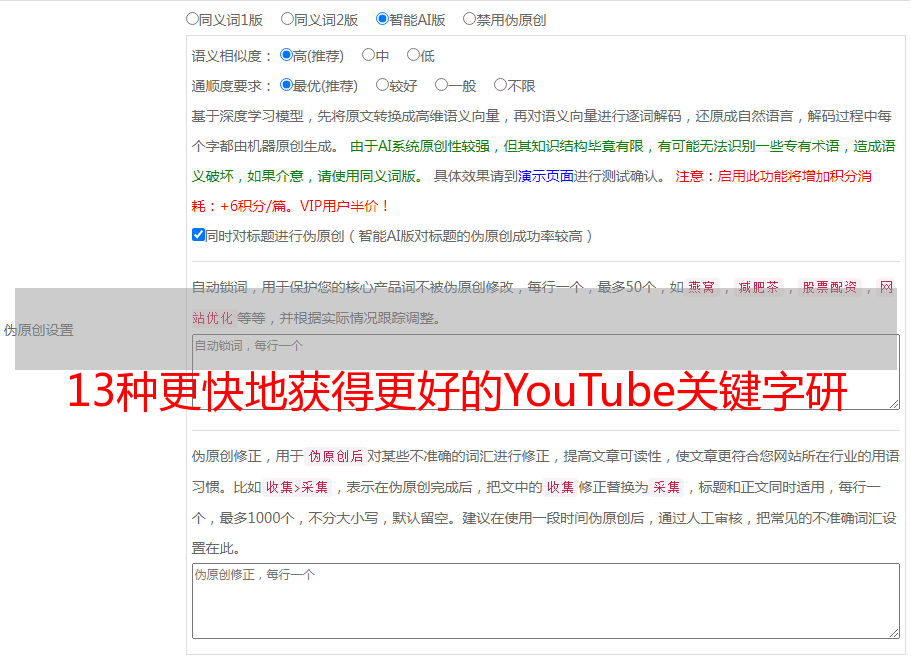Focus the 伪原创修正 text area
This screenshot has width=911, height=658.
coord(545,600)
